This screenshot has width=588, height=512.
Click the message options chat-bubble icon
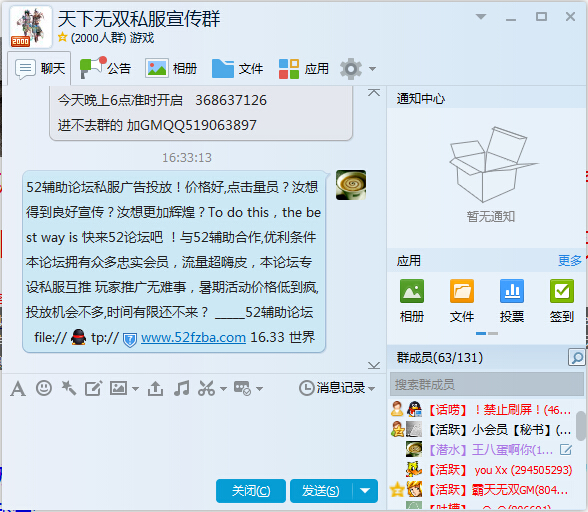click(242, 388)
